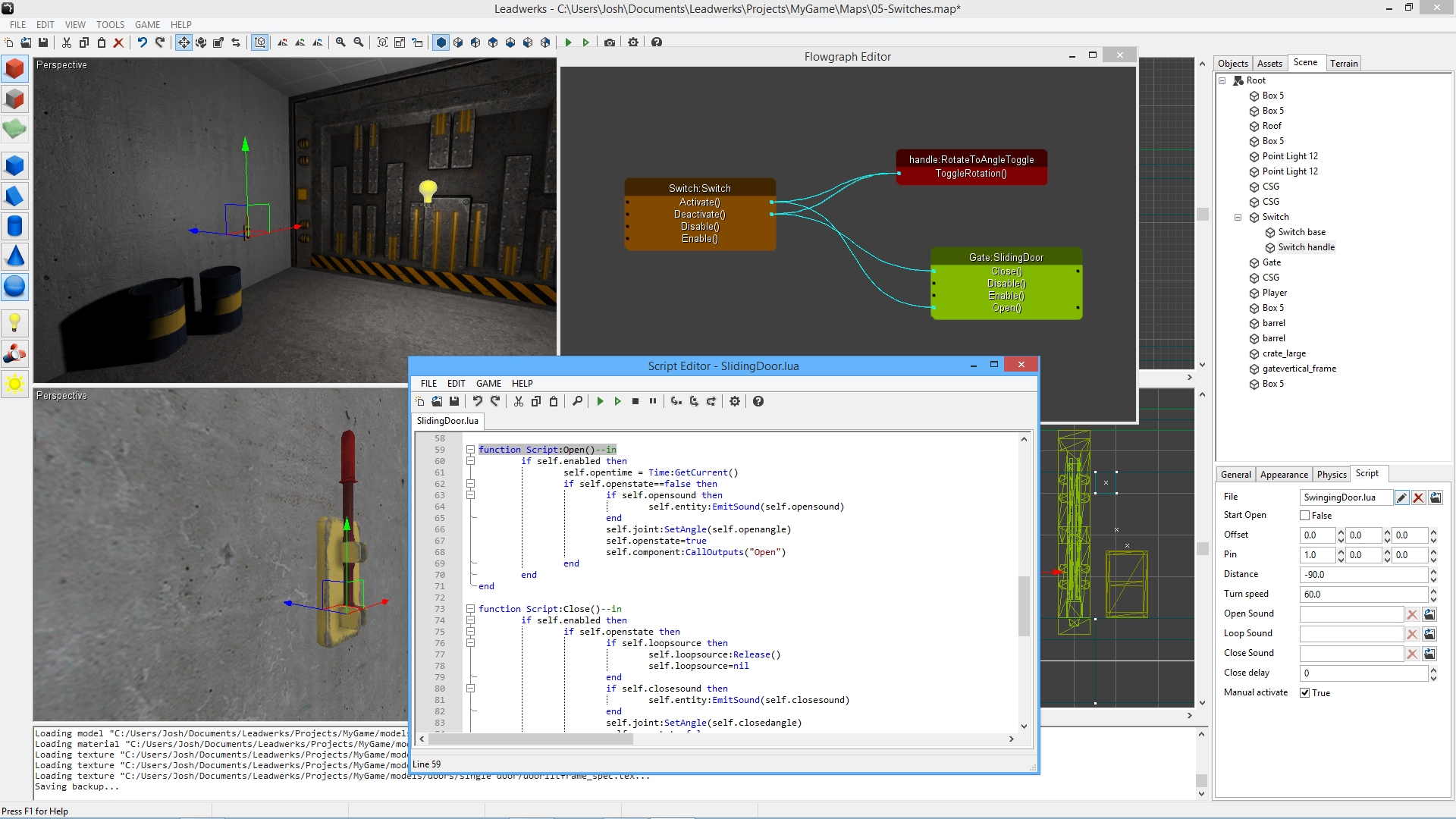The height and width of the screenshot is (819, 1456).
Task: Expand the Root node in the Scene panel
Action: tap(1222, 80)
